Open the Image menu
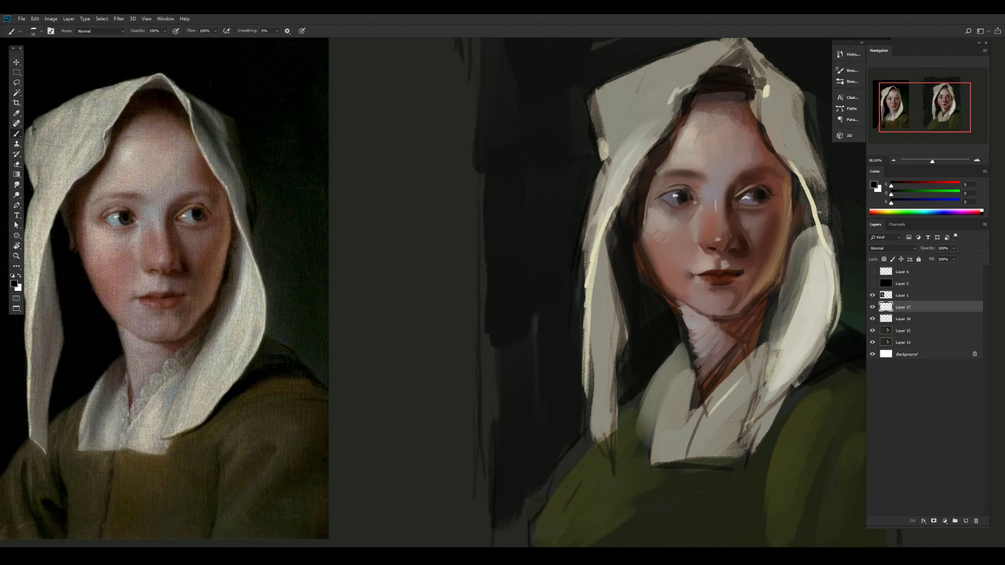This screenshot has width=1005, height=565. coord(51,19)
